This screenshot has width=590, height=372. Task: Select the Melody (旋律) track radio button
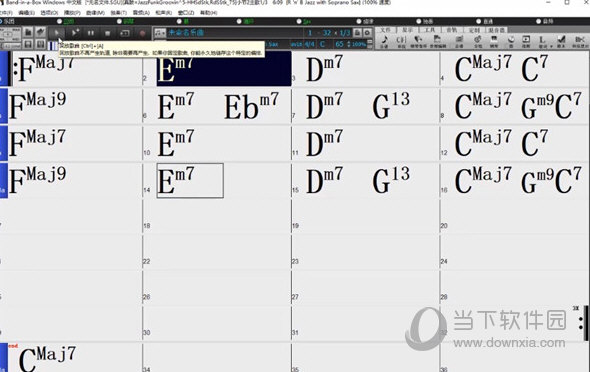pos(359,21)
